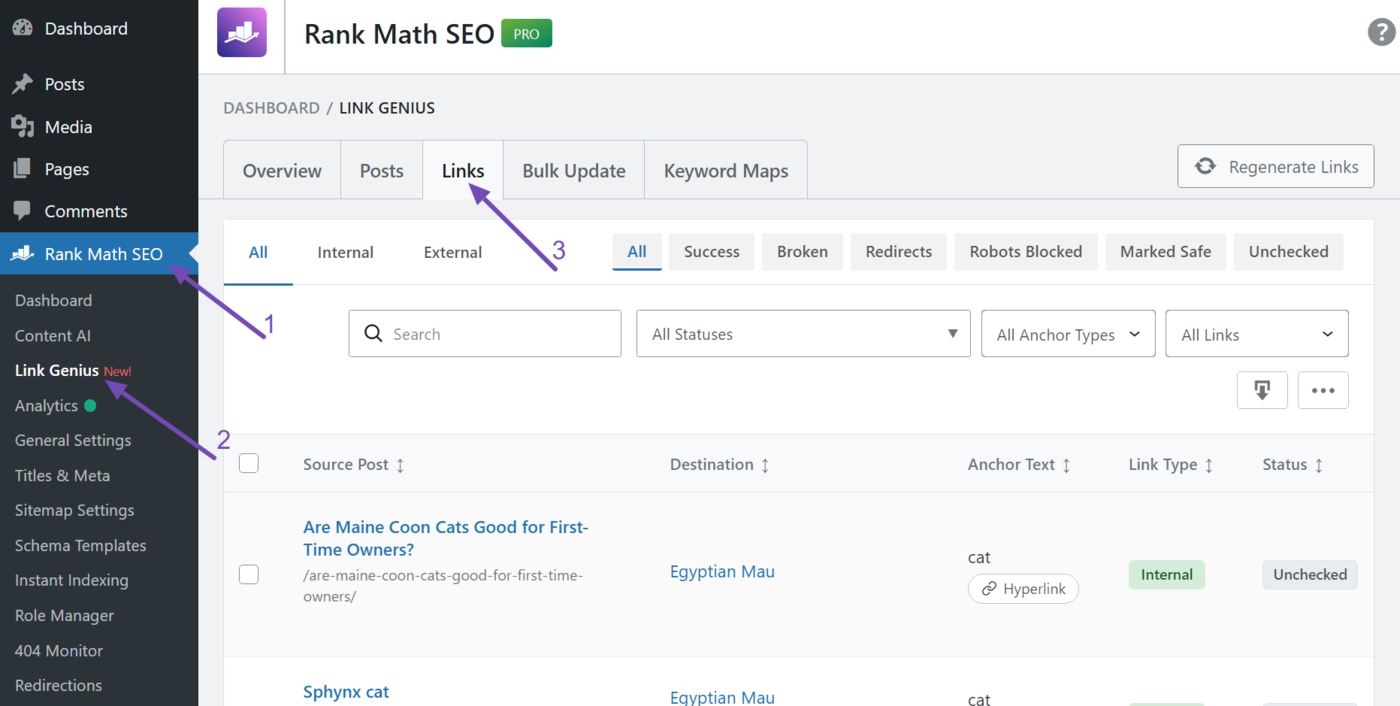This screenshot has height=706, width=1400.
Task: Switch to the Posts tab in Link Genius
Action: tap(382, 170)
